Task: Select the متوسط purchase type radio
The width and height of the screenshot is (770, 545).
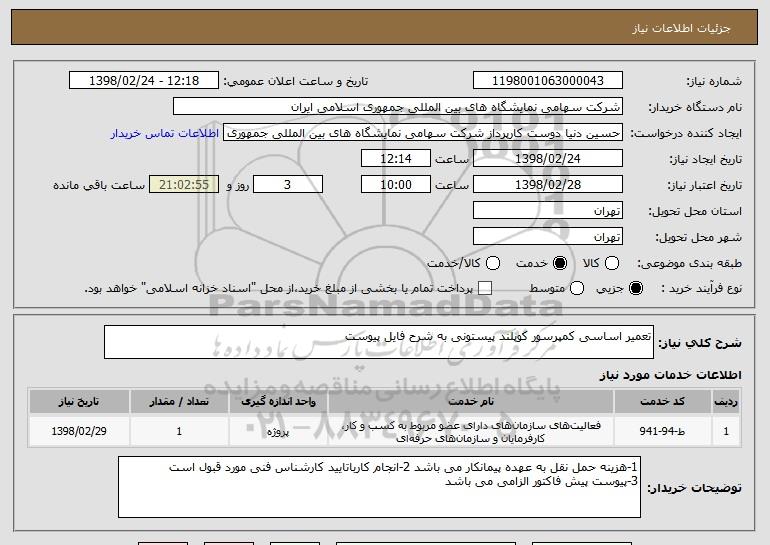Action: 577,288
